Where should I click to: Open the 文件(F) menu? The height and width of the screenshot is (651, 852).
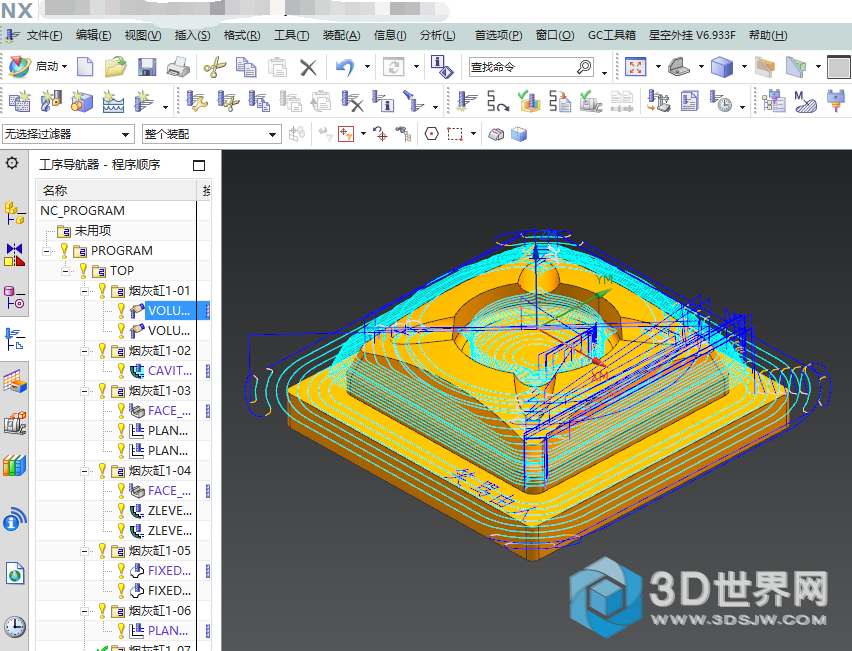click(x=45, y=35)
